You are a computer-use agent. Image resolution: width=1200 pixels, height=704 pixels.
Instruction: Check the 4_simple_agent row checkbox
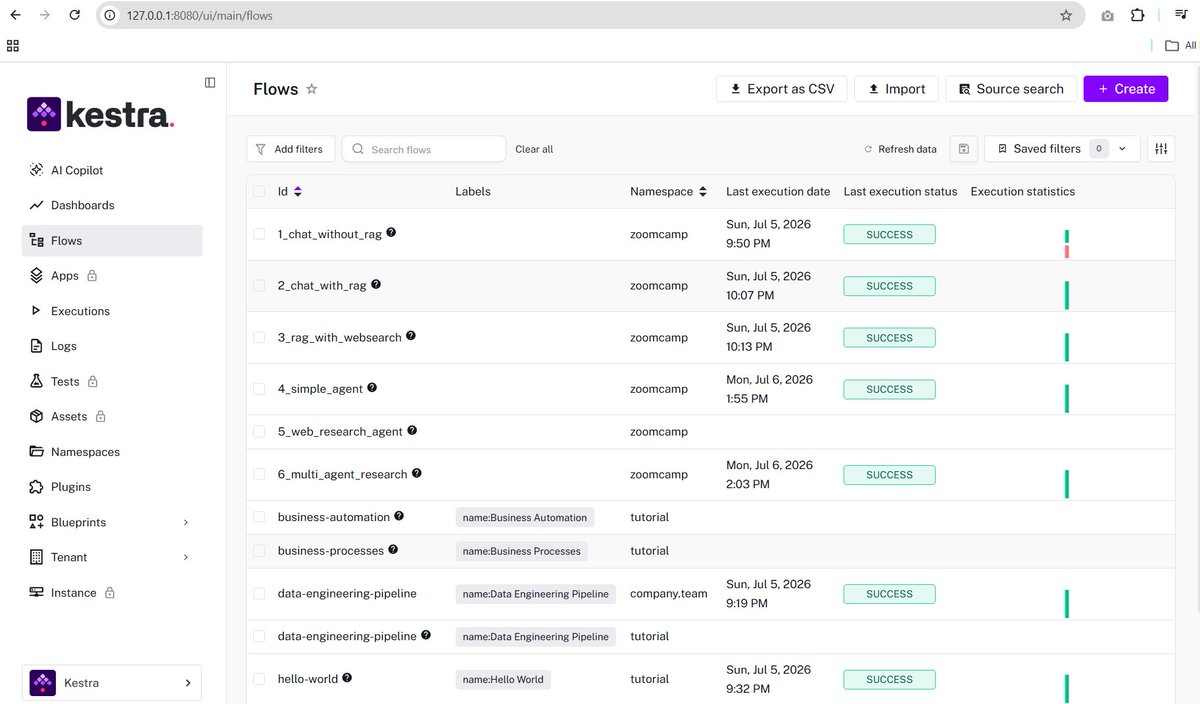[259, 389]
